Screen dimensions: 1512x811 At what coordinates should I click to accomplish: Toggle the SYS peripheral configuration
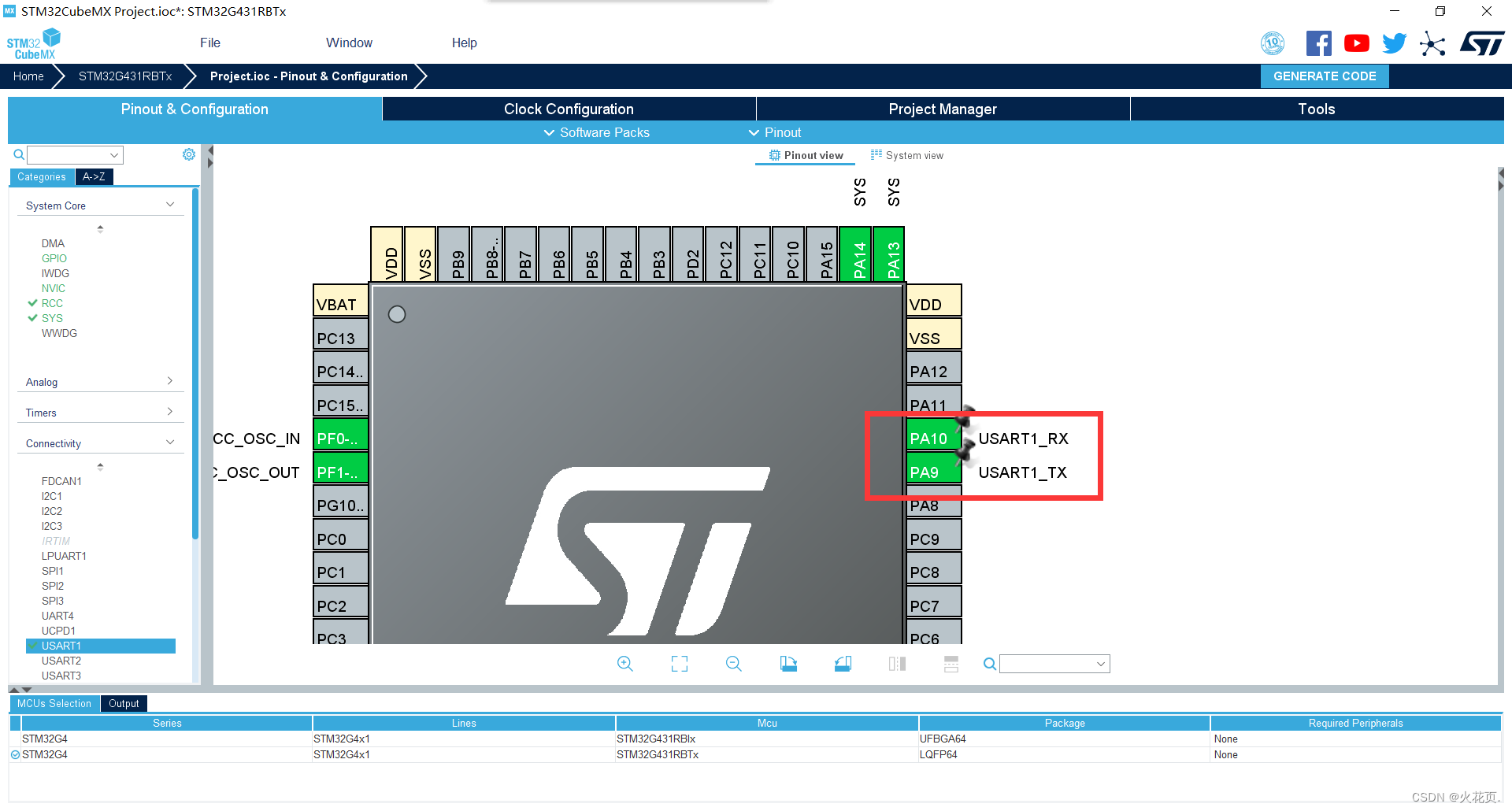pos(53,318)
